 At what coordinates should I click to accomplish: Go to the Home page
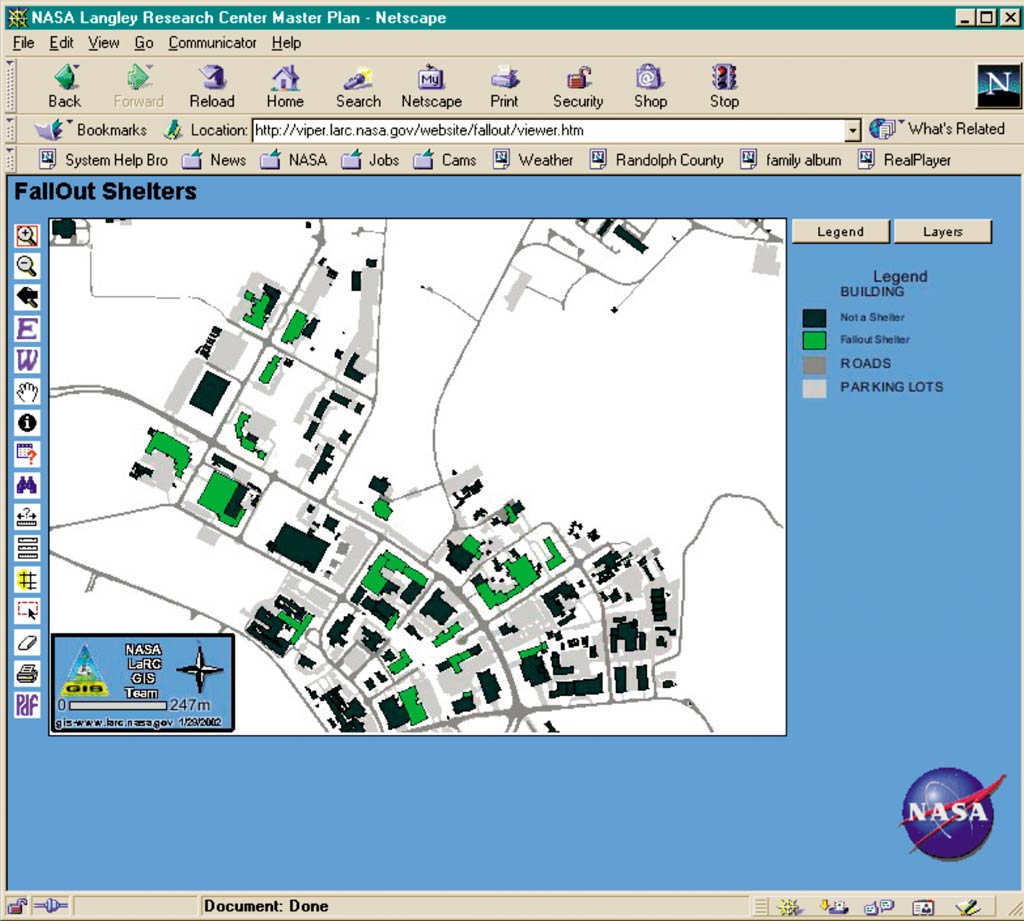(285, 86)
